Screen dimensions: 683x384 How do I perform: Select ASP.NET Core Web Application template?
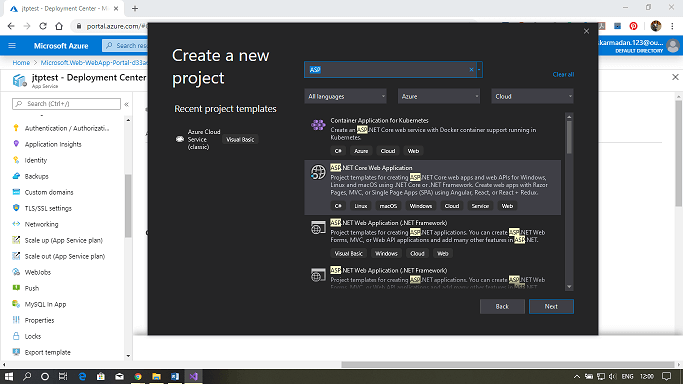click(433, 187)
